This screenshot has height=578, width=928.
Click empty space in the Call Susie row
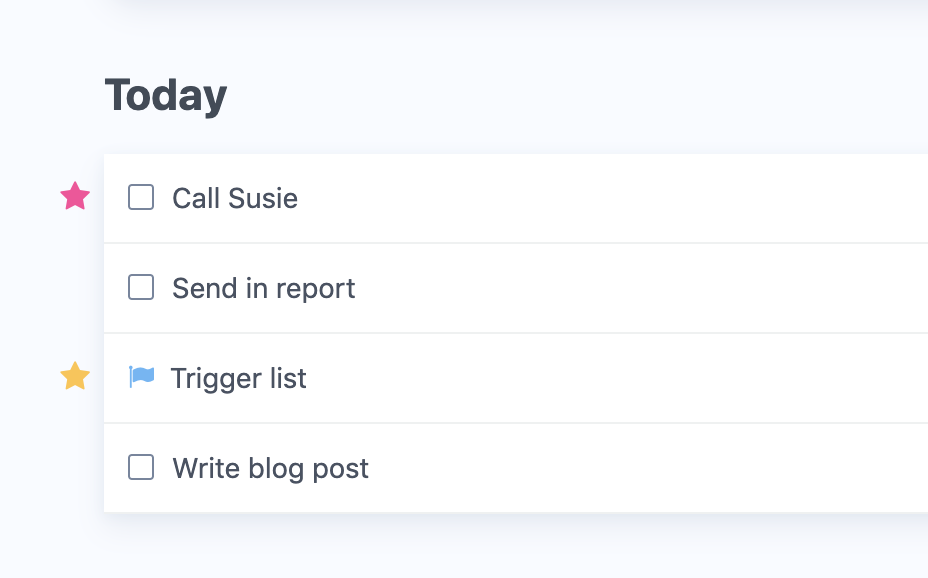613,198
